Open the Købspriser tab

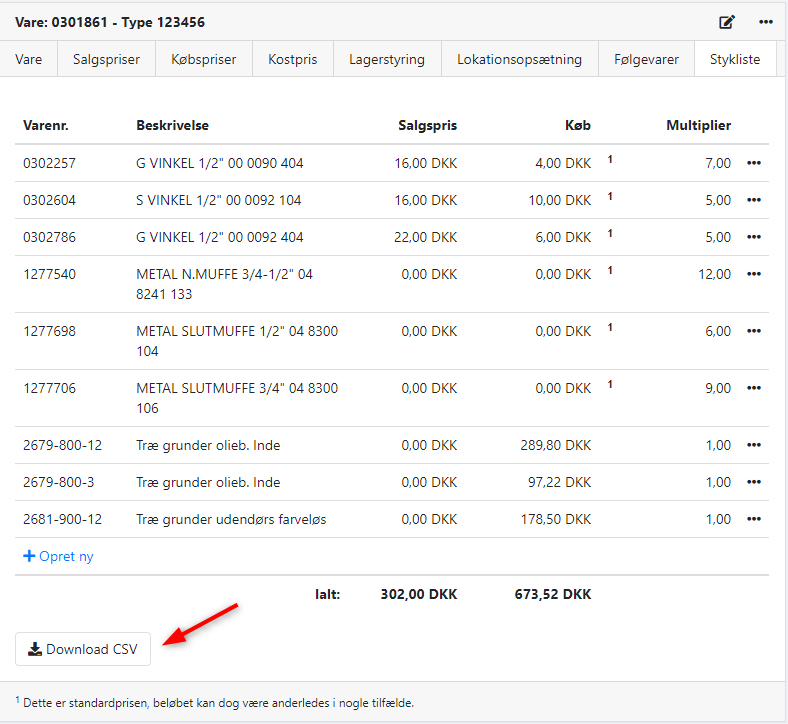(204, 59)
